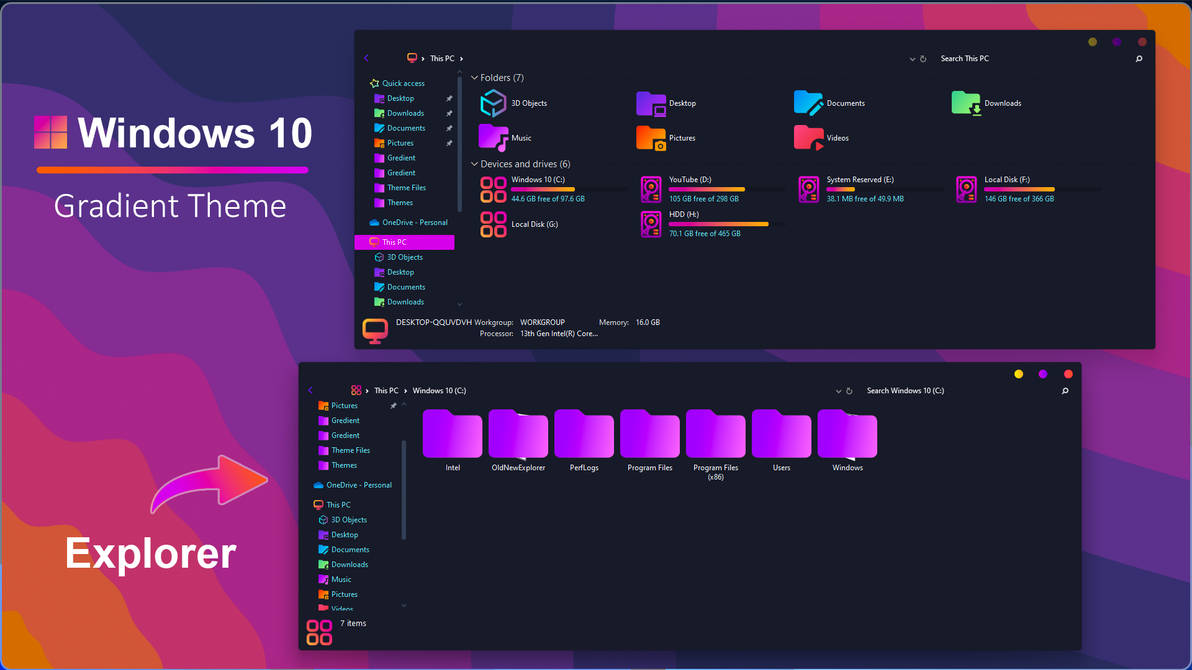1192x670 pixels.
Task: Open the Videos folder in Folders section
Action: pyautogui.click(x=822, y=138)
